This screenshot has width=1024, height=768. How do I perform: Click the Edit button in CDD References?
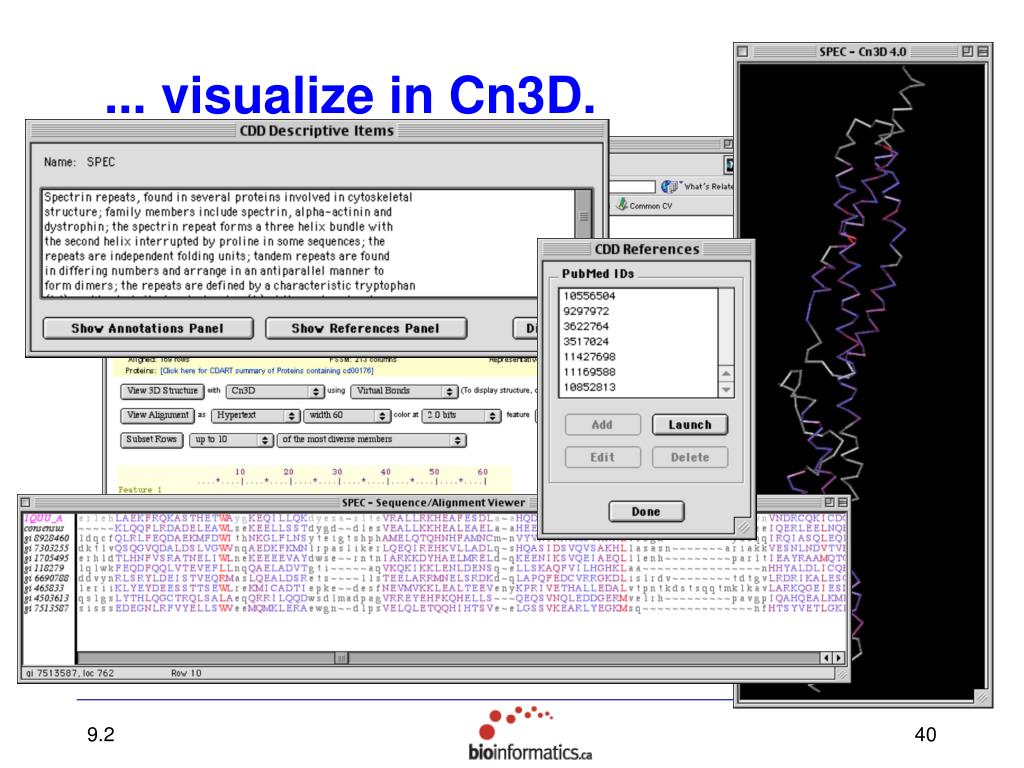tap(602, 457)
